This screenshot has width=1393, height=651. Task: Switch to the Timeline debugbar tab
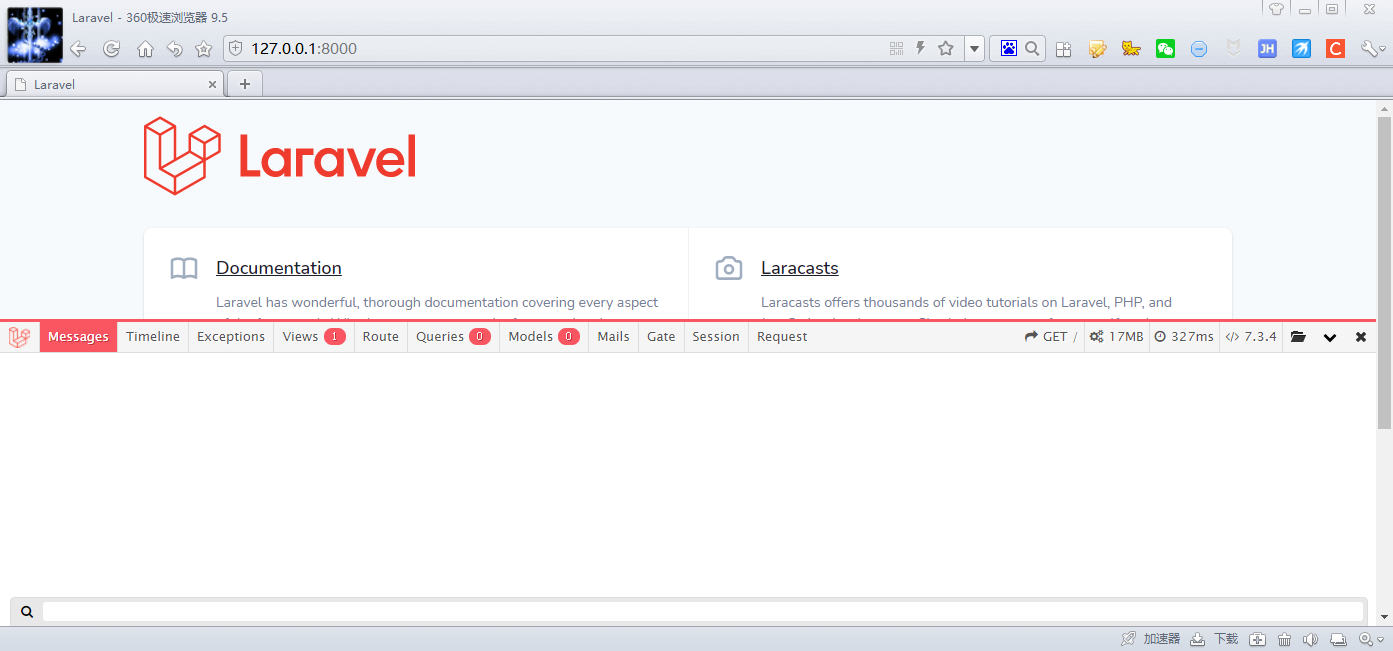(153, 337)
